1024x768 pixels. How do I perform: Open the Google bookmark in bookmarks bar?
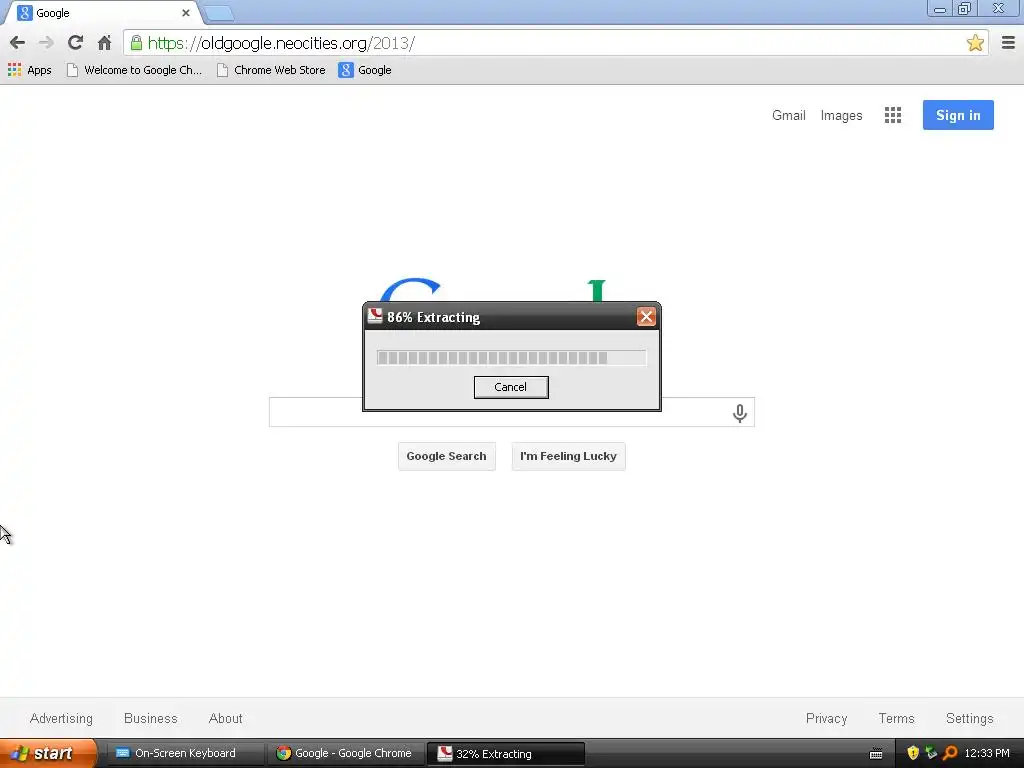(365, 70)
